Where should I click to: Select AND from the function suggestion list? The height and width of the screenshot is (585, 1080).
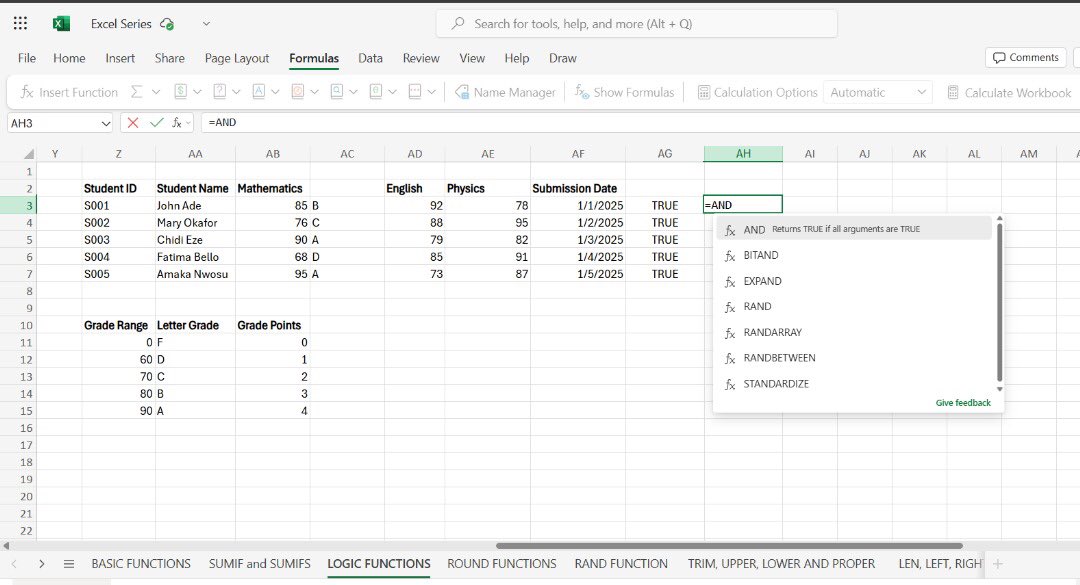(x=754, y=227)
